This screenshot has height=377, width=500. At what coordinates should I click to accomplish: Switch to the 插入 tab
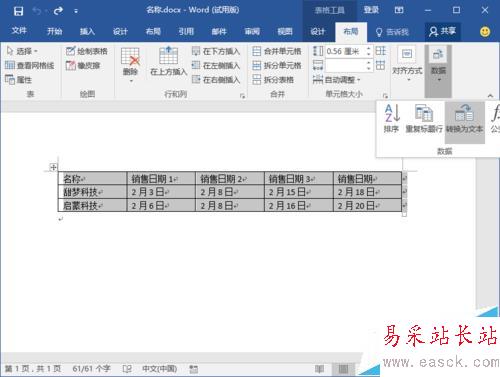click(87, 31)
